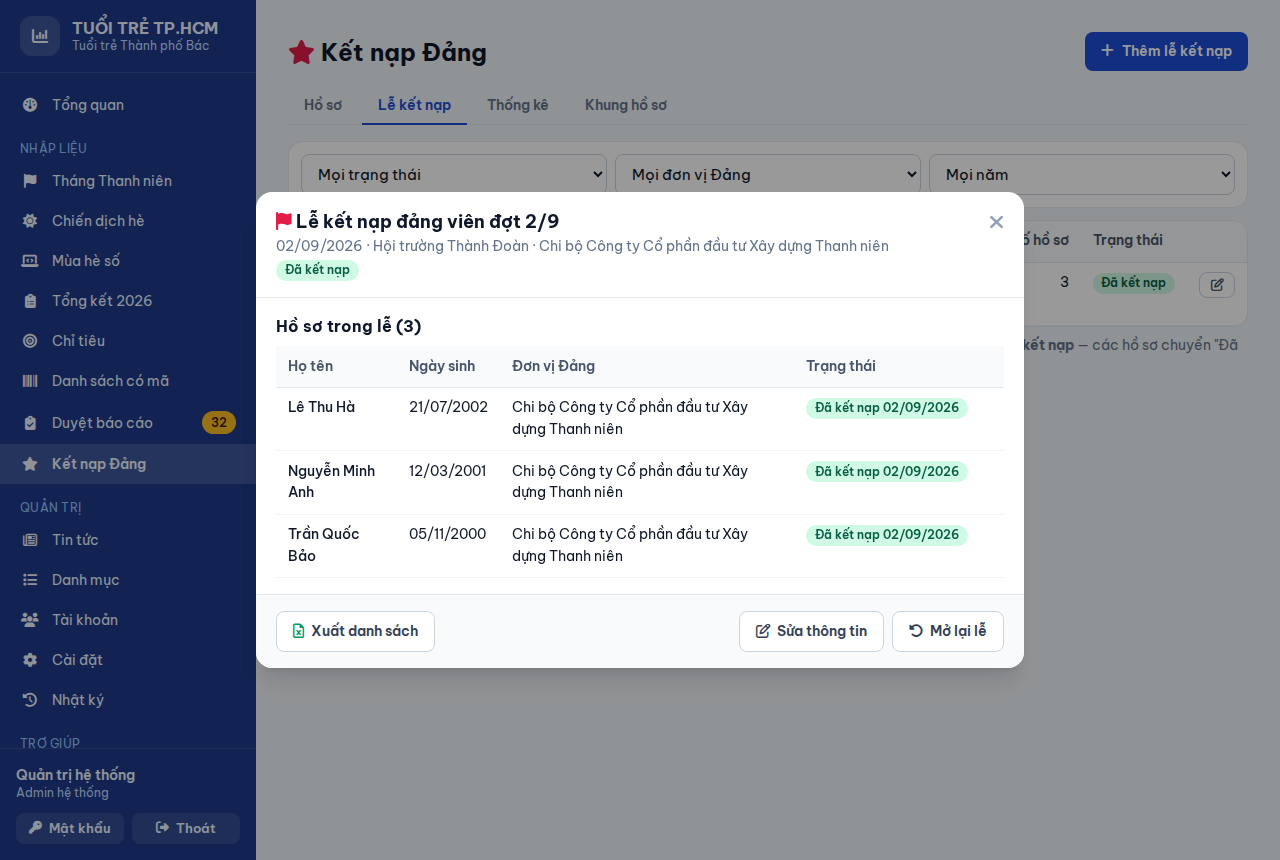The image size is (1280, 860).
Task: Click the badge 32 on Duyệt báo cáo
Action: (219, 423)
